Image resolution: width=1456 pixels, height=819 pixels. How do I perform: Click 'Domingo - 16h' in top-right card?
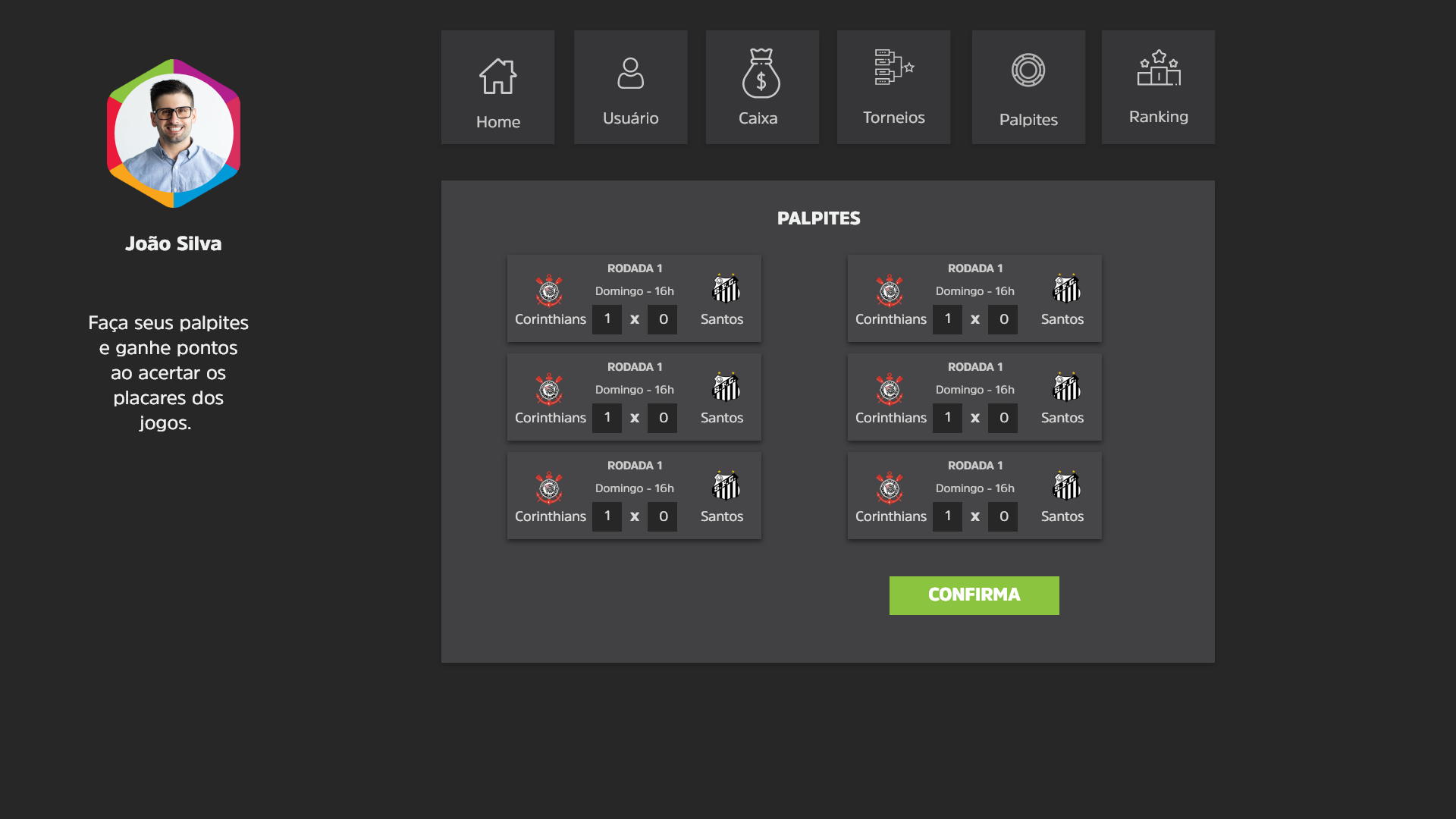pos(974,291)
